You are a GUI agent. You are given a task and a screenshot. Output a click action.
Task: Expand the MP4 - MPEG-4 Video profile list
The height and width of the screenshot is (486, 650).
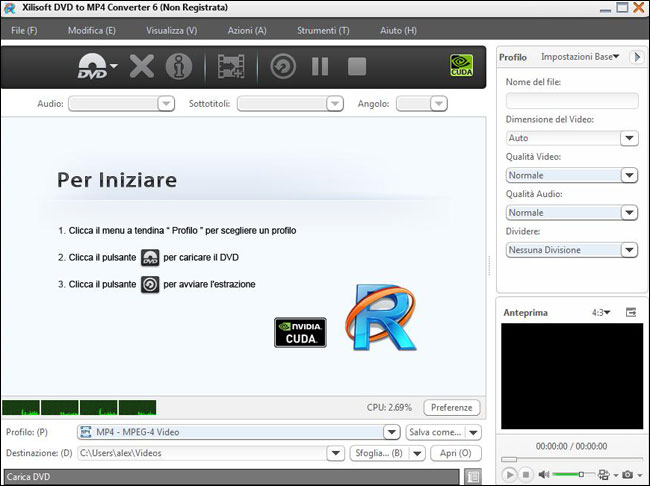point(392,433)
